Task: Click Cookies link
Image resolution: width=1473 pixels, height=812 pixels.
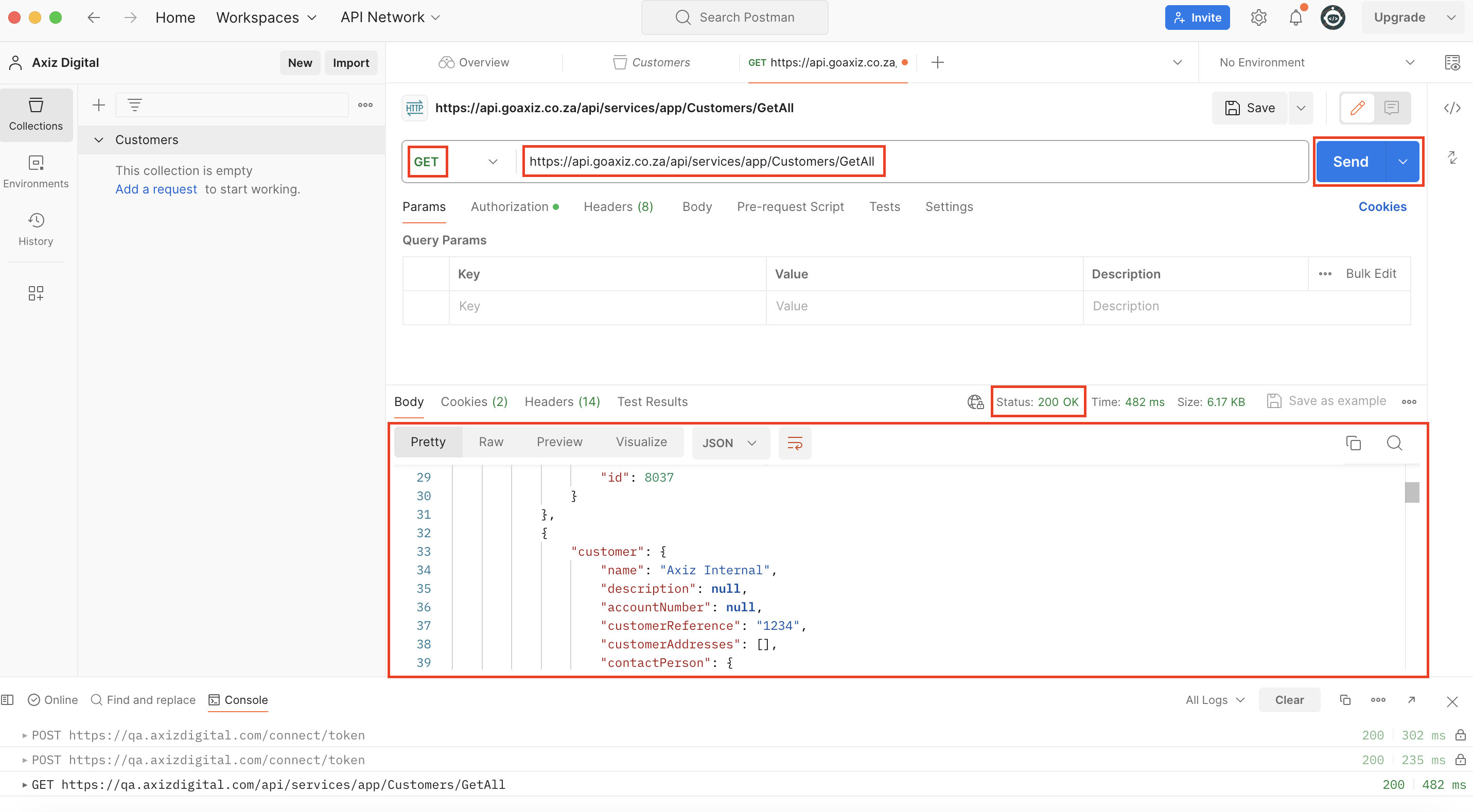Action: click(1382, 207)
